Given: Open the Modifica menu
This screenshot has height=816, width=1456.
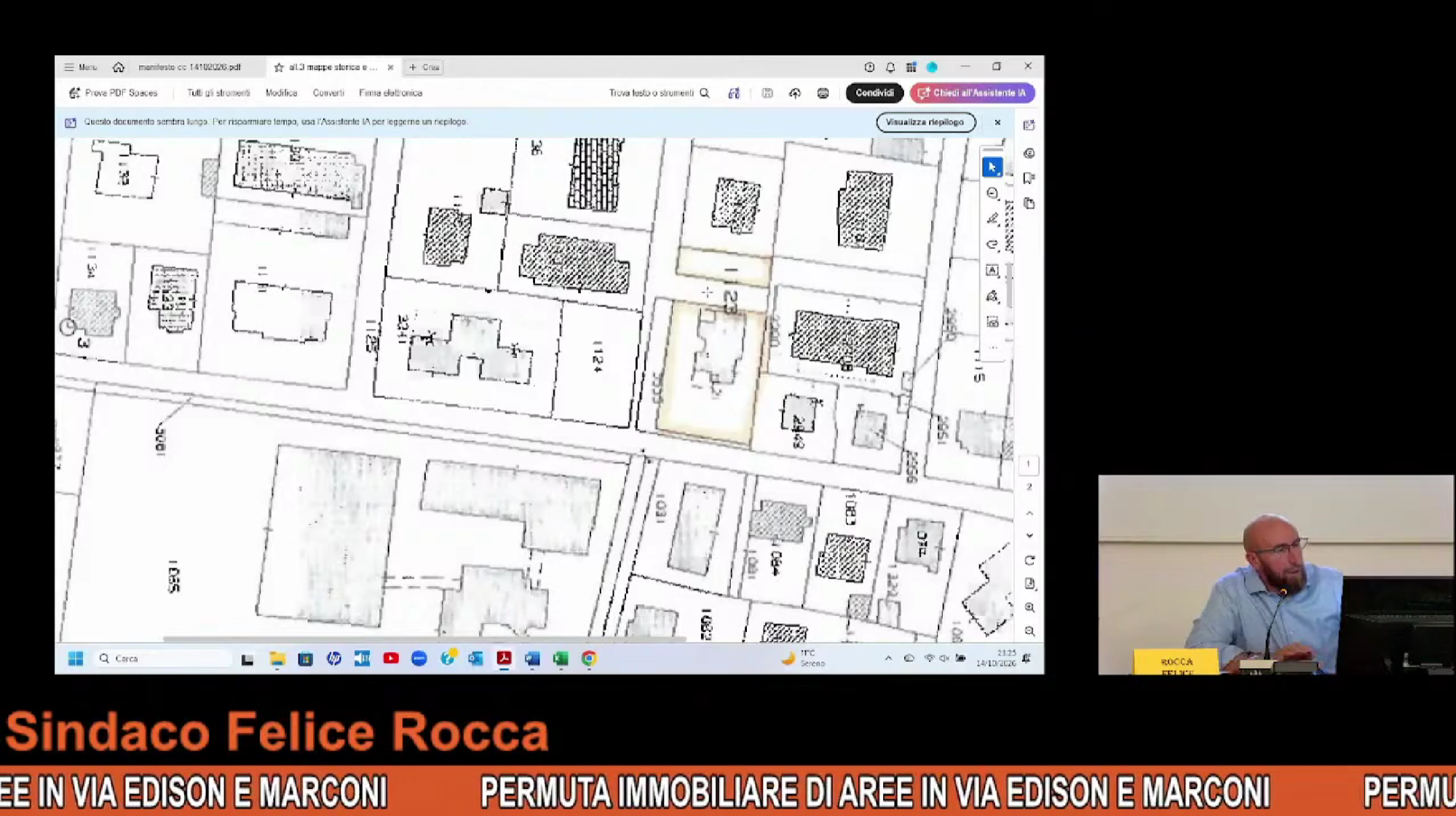Looking at the screenshot, I should pyautogui.click(x=281, y=93).
